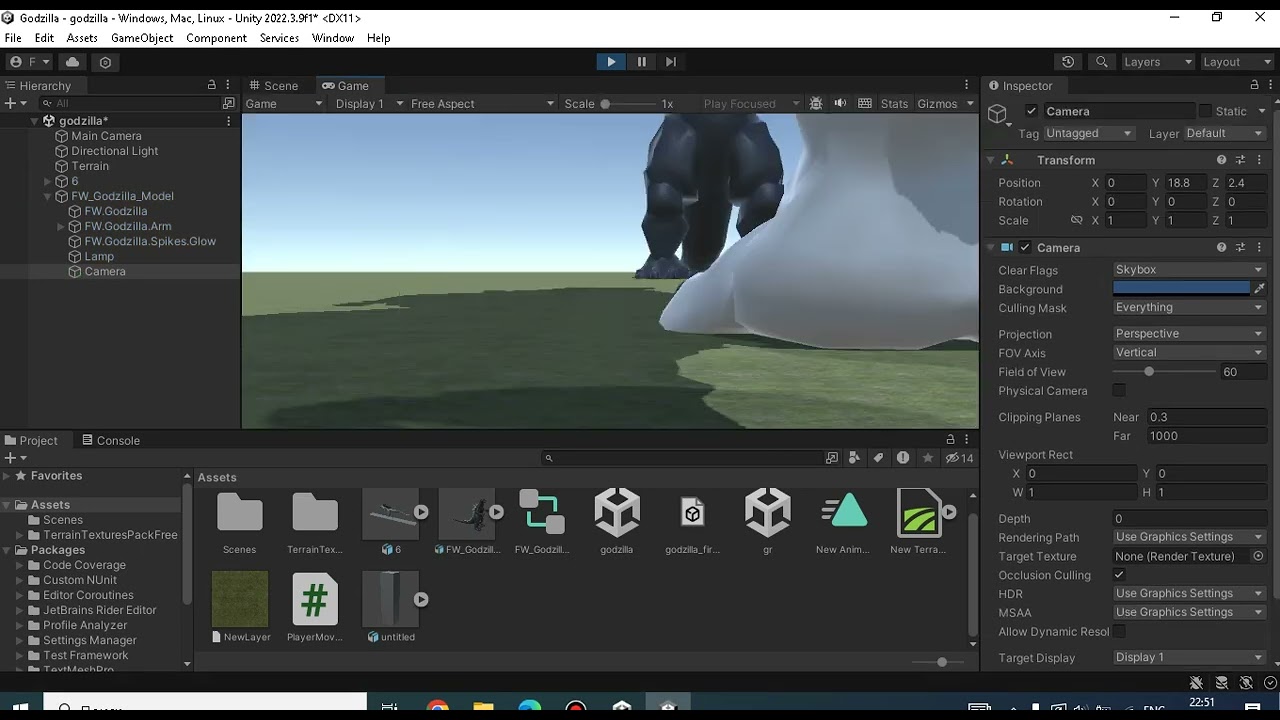
Task: Open the Window menu
Action: point(333,38)
